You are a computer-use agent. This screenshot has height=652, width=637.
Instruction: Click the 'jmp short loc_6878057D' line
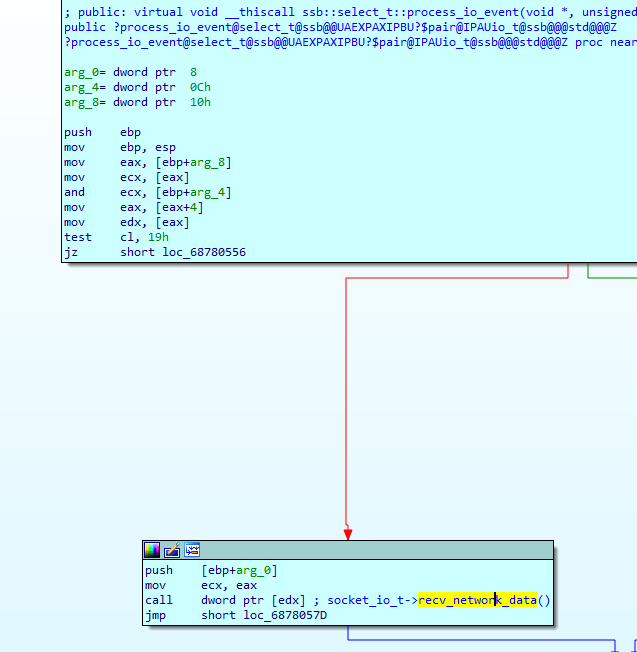(236, 615)
